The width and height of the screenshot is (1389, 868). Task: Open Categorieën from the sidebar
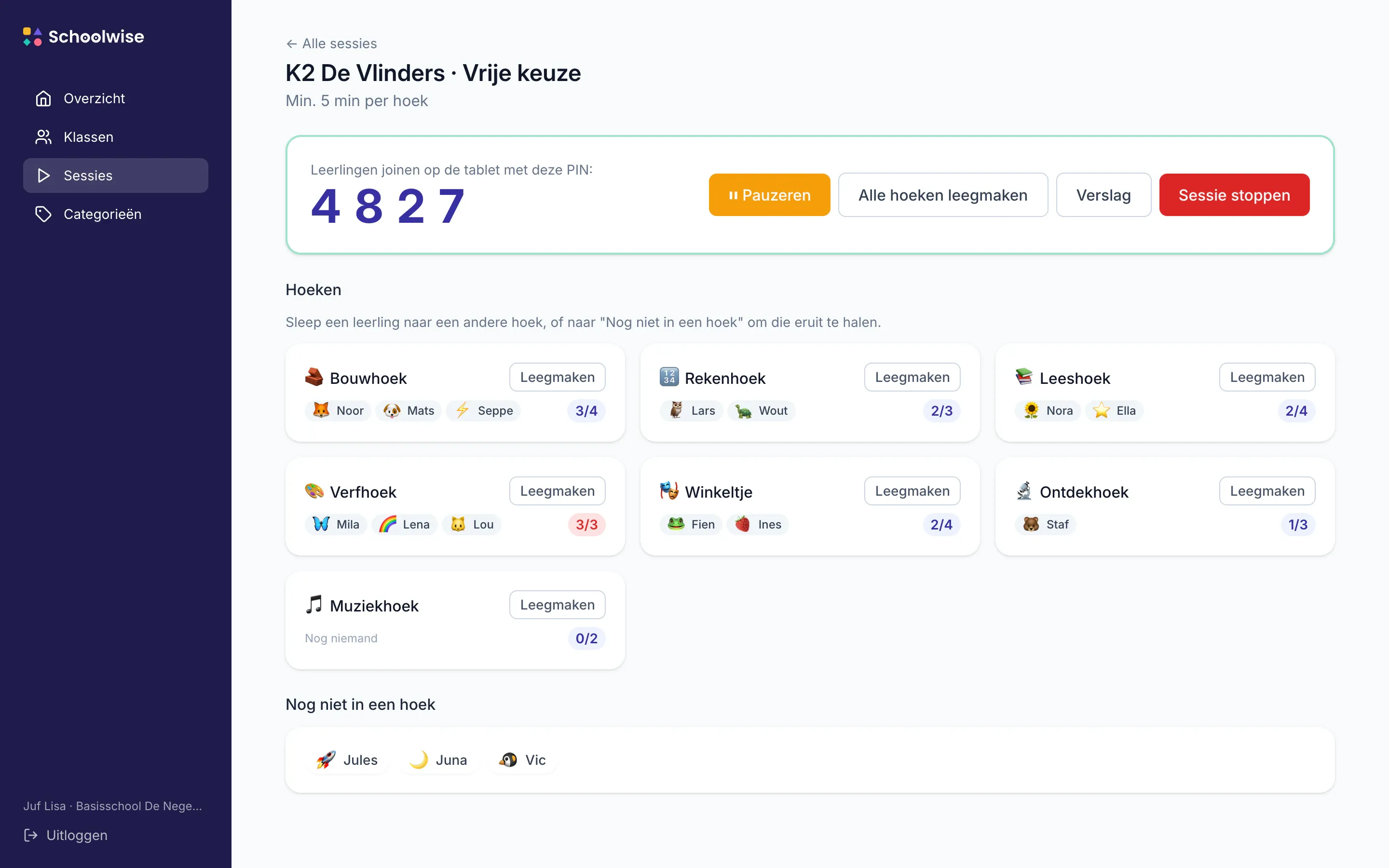115,214
